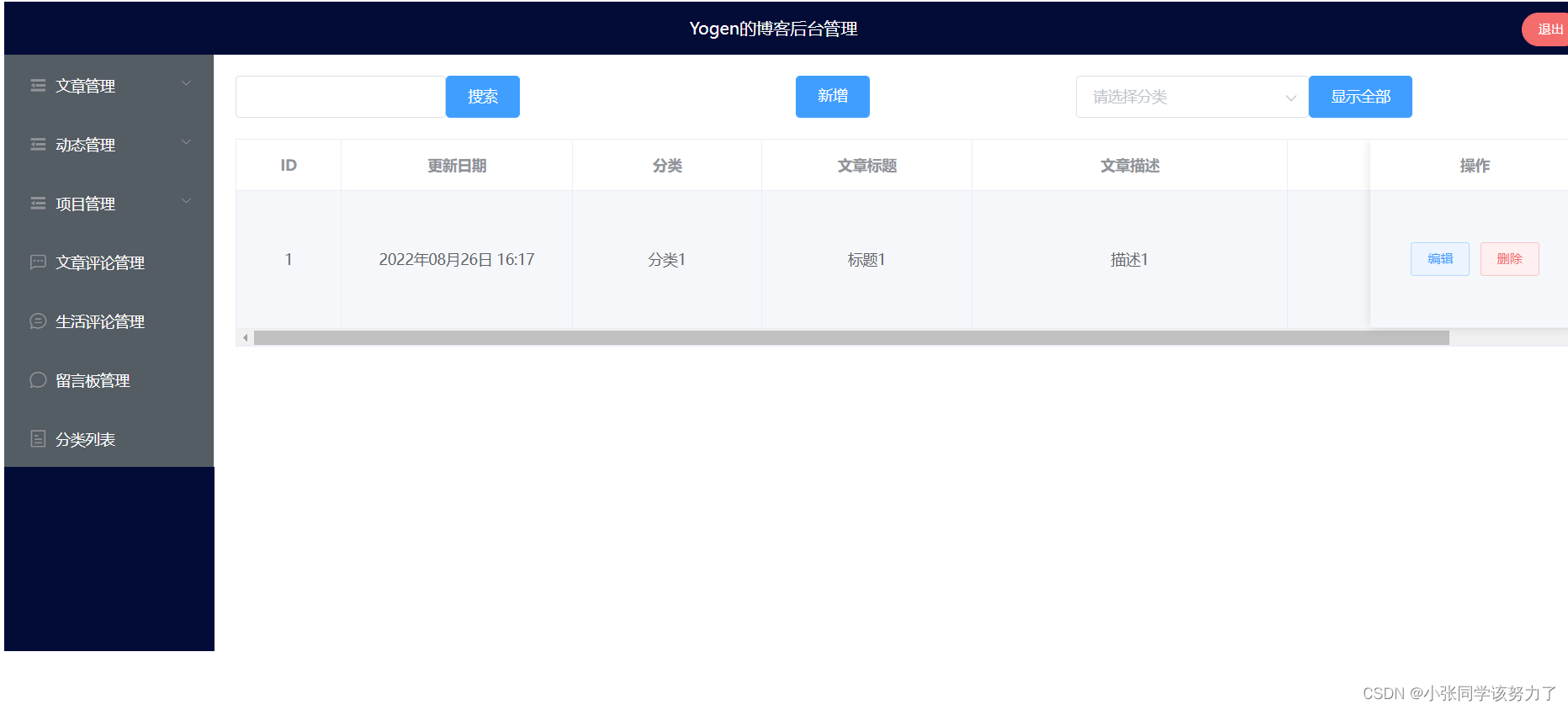Click the category select arrow
Screen dimensions: 1568x710
click(x=1290, y=98)
